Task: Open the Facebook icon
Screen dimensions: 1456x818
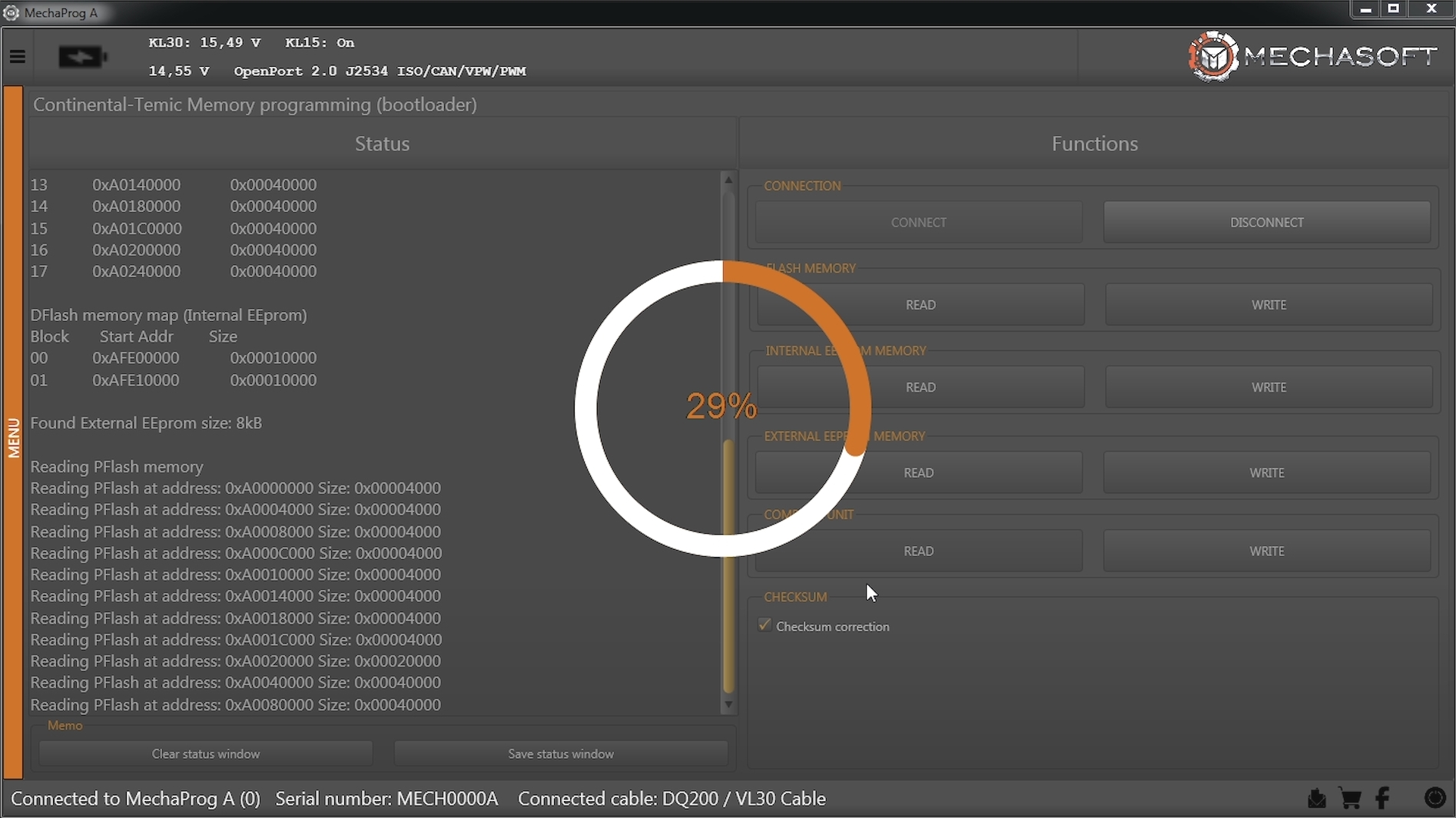Action: [1383, 799]
